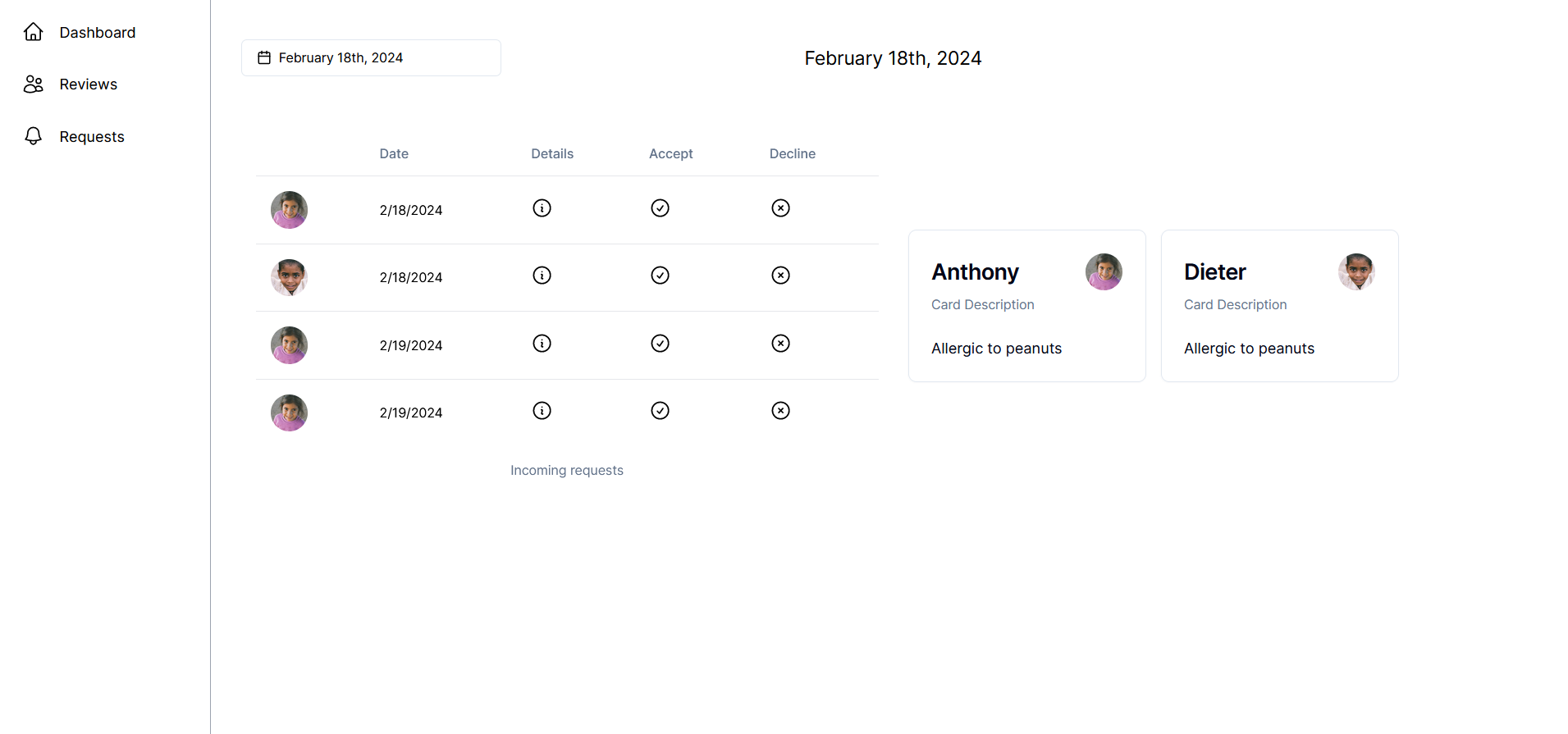Accept the first 2/18/2024 request
This screenshot has height=734, width=1568.
(x=660, y=208)
